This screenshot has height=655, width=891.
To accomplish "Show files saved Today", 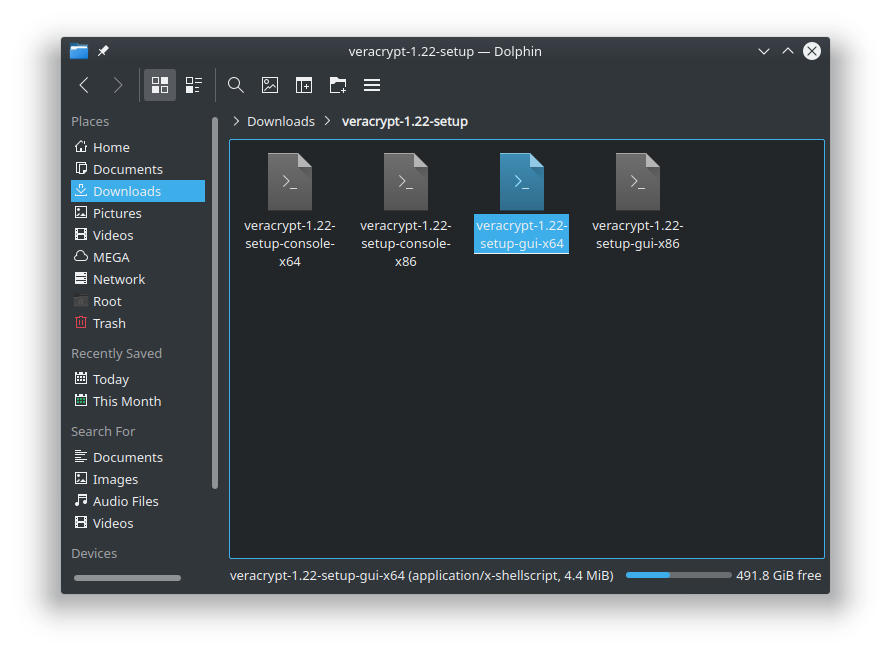I will point(138,379).
